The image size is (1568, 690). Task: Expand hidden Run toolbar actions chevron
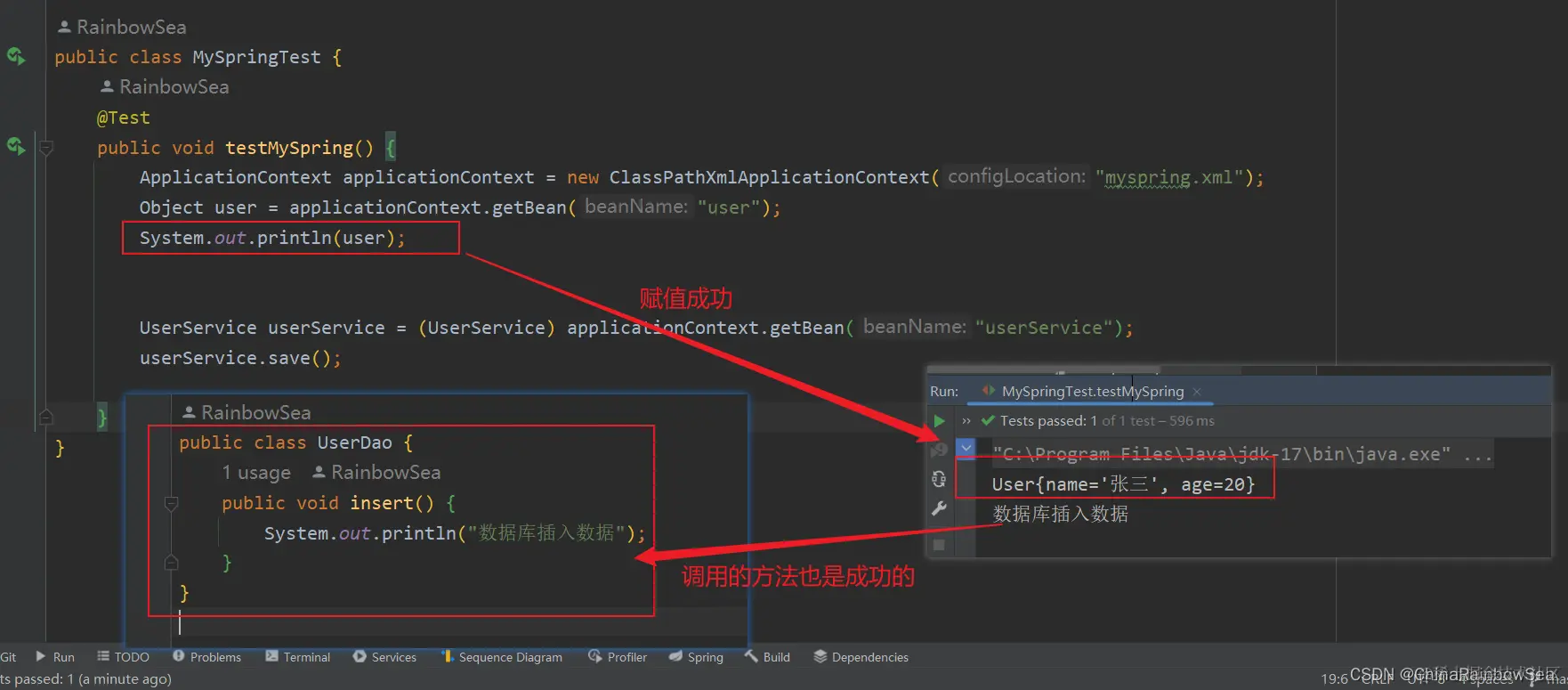coord(966,421)
